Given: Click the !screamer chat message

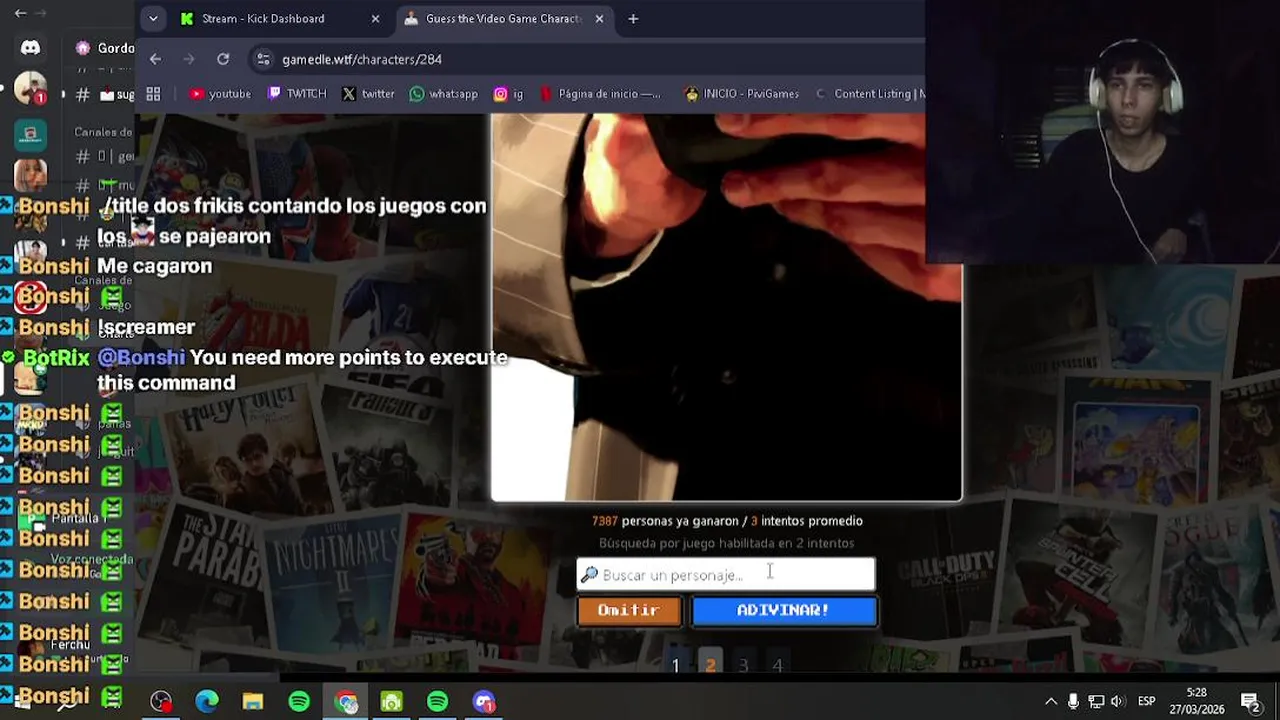Looking at the screenshot, I should 146,327.
